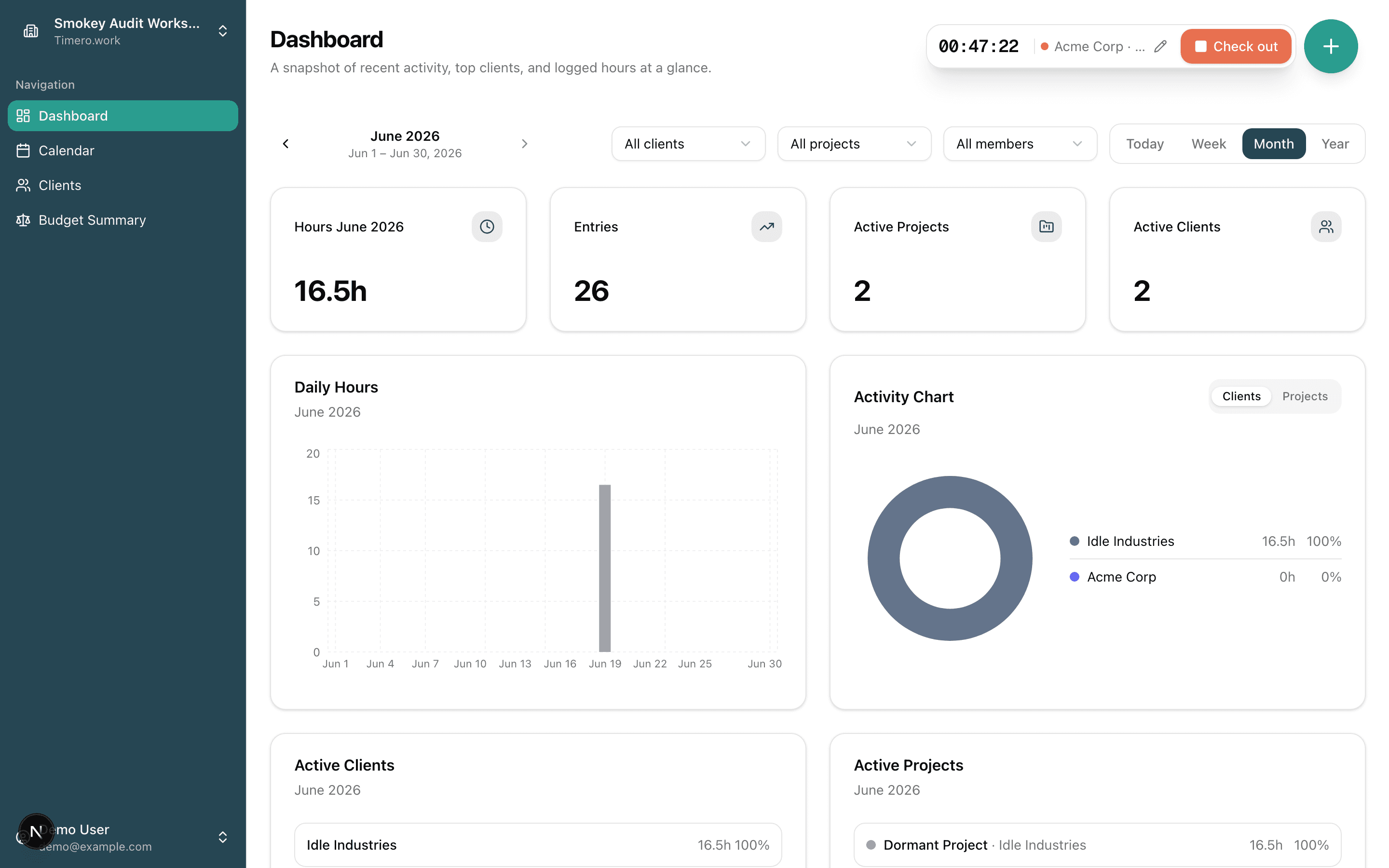Click the Budget Summary scales icon
Image resolution: width=1389 pixels, height=868 pixels.
pos(23,220)
